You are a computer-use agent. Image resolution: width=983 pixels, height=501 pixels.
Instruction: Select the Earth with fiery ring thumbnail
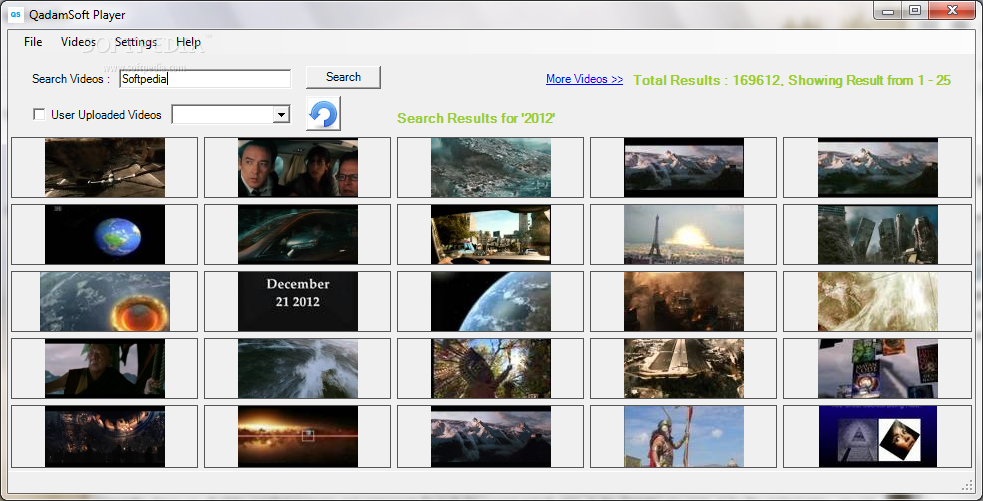[105, 301]
